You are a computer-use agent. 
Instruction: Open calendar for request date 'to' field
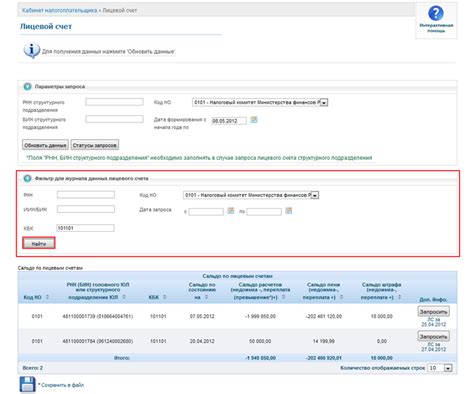289,211
